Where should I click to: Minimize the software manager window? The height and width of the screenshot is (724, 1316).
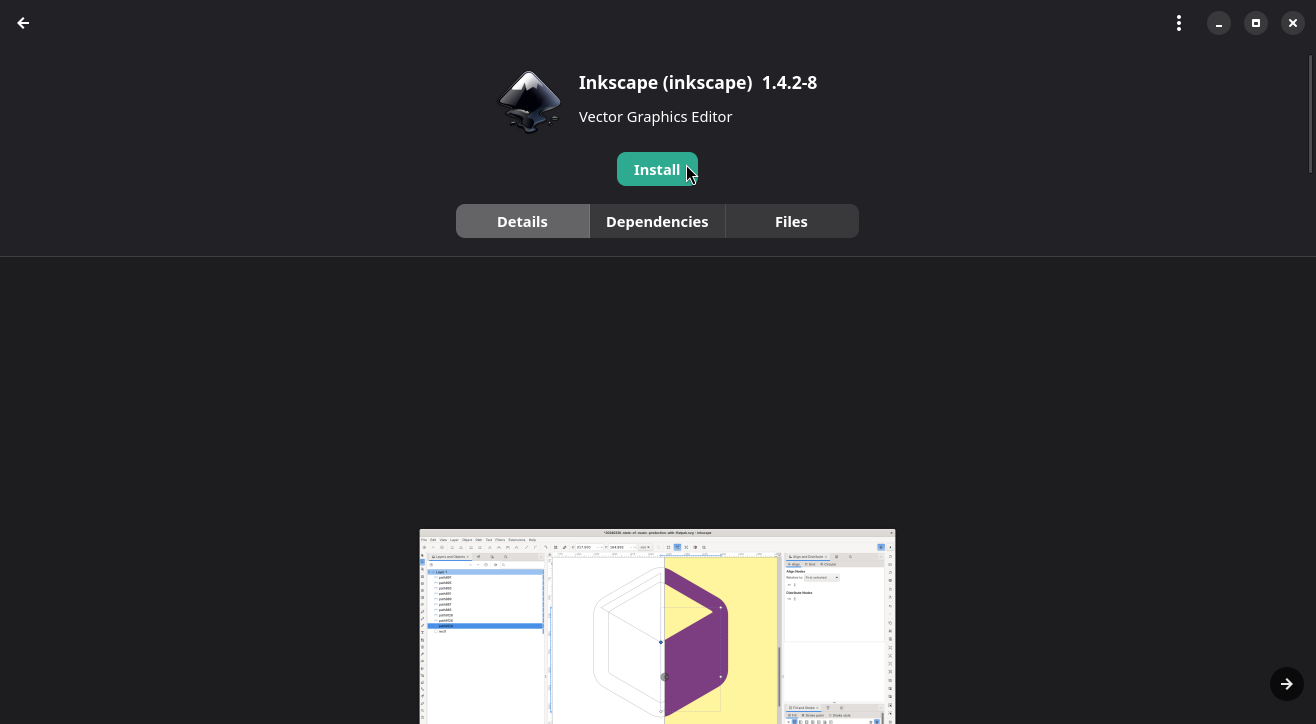click(x=1218, y=23)
